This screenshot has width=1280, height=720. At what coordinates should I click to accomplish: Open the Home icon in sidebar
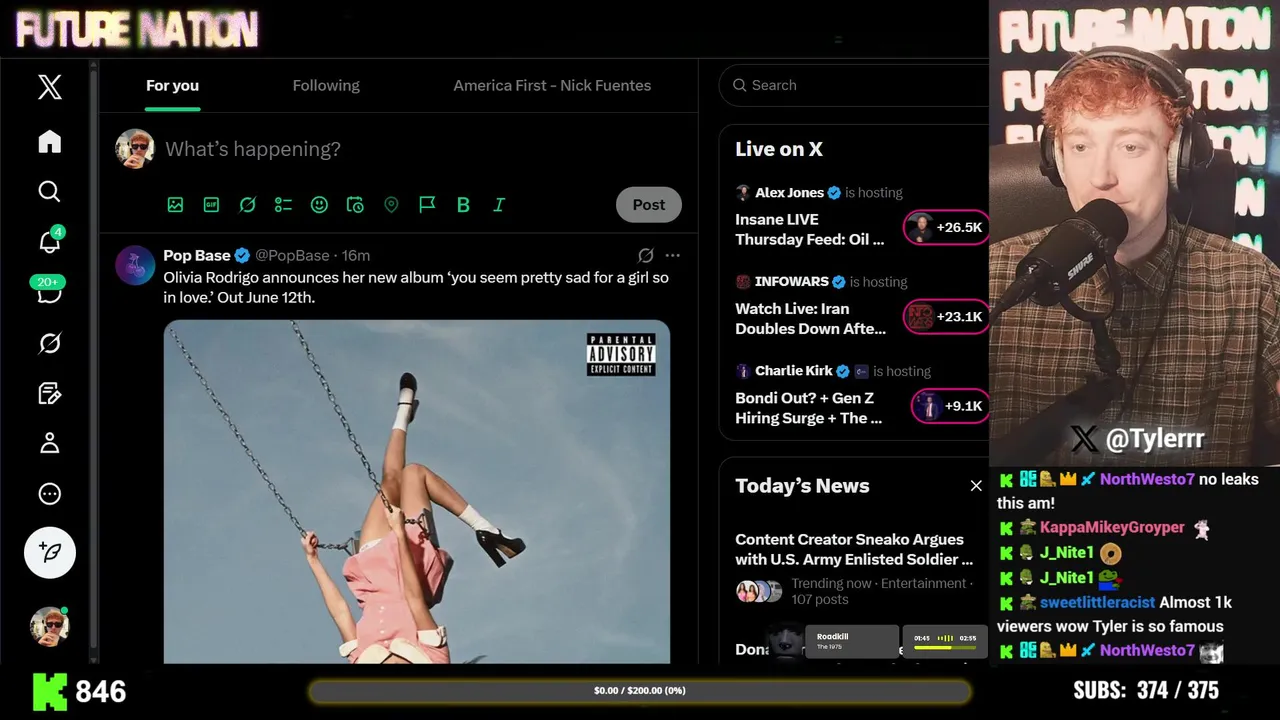pos(49,142)
